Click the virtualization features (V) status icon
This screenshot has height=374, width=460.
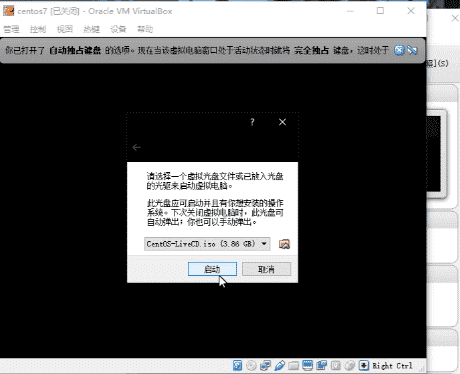(x=335, y=366)
